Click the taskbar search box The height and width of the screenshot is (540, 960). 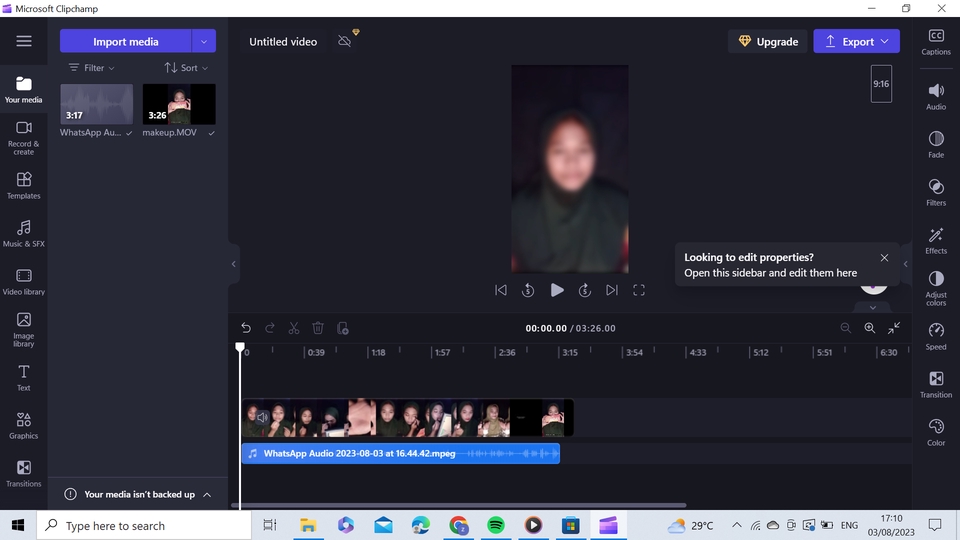click(144, 525)
